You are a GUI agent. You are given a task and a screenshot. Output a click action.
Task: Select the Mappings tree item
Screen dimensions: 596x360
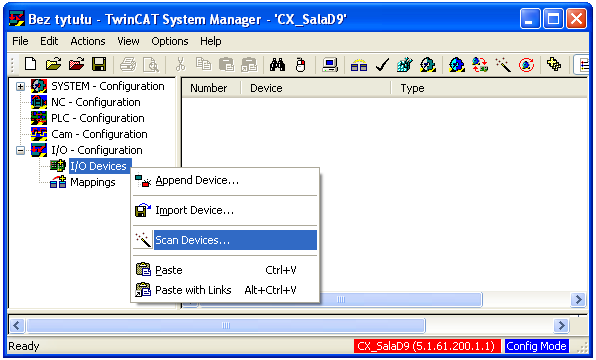tap(93, 182)
